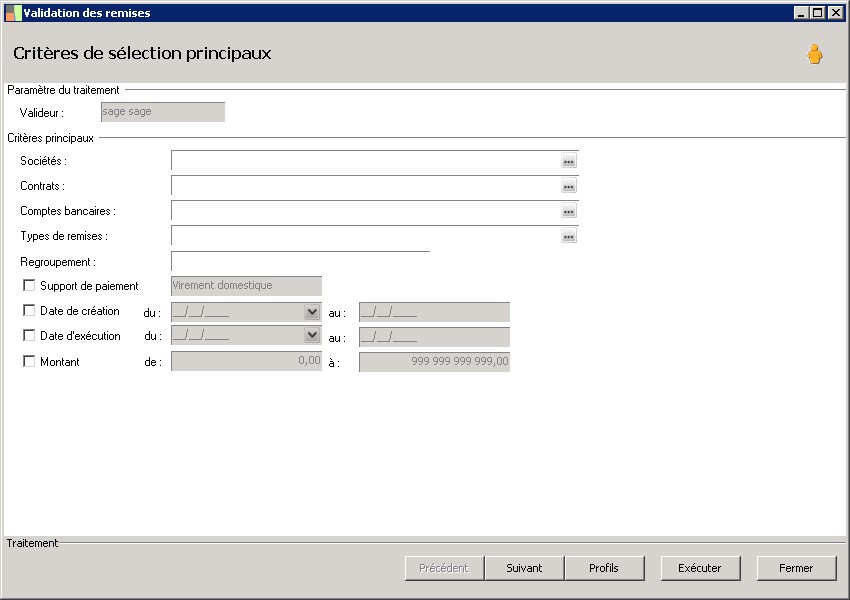Maximize the Validation des remises window
The image size is (850, 600).
click(818, 12)
